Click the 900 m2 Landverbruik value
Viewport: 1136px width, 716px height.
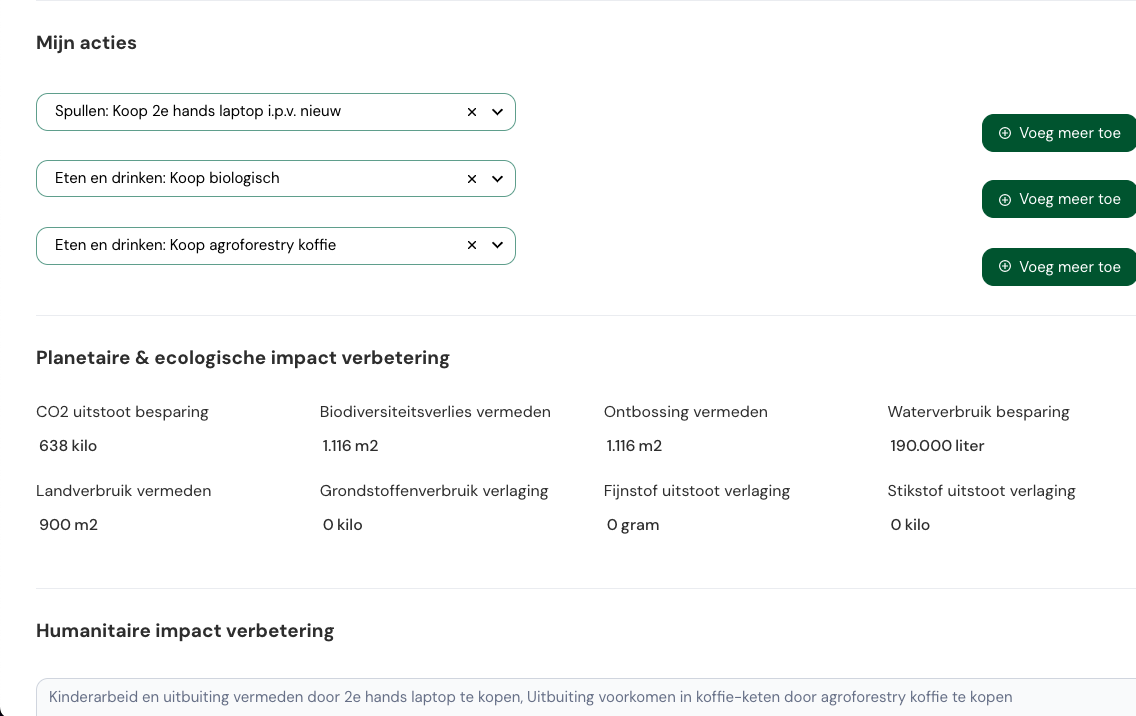coord(68,525)
